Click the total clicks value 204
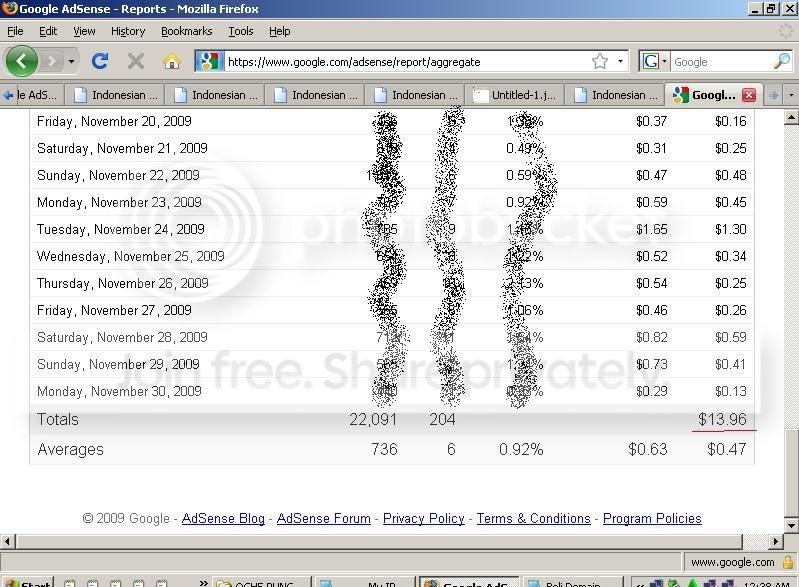This screenshot has height=587, width=799. coord(442,419)
